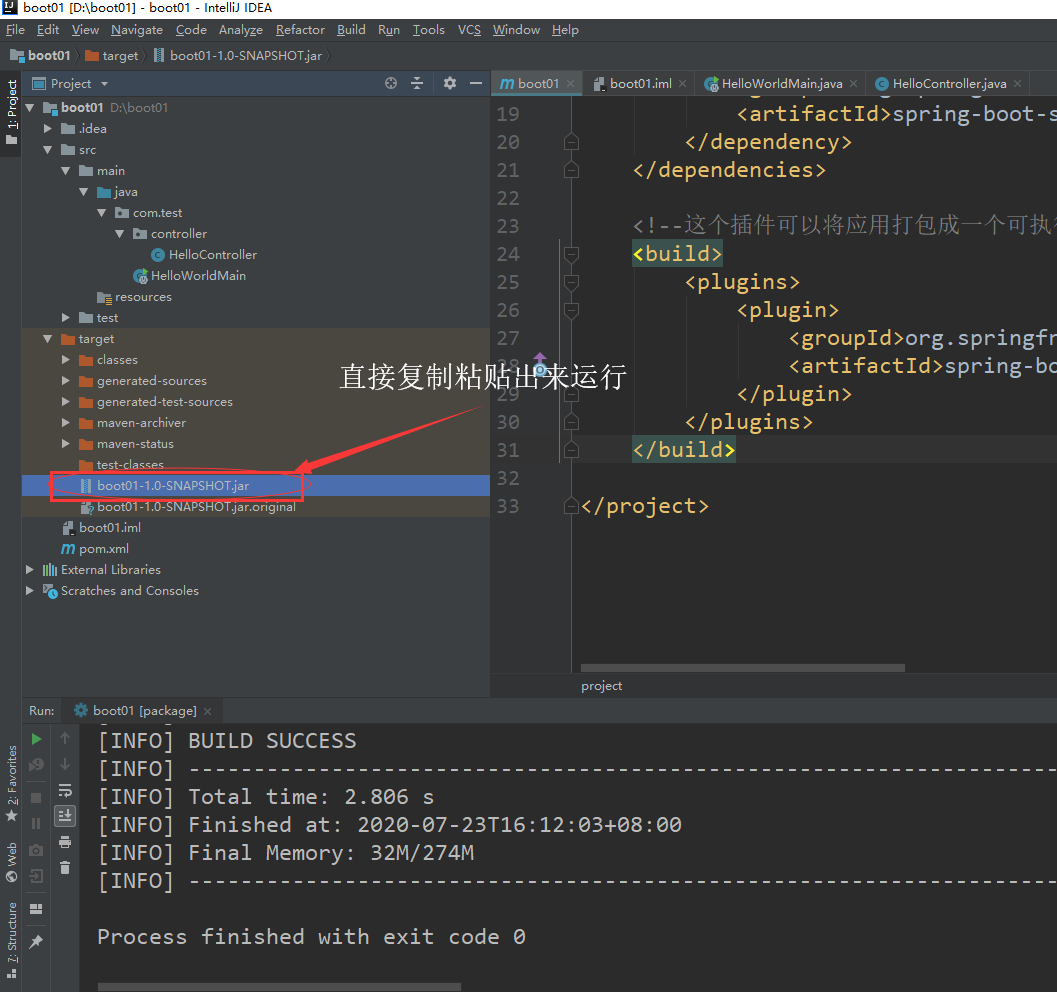This screenshot has width=1057, height=992.
Task: Collapse all in Project panel
Action: (417, 83)
